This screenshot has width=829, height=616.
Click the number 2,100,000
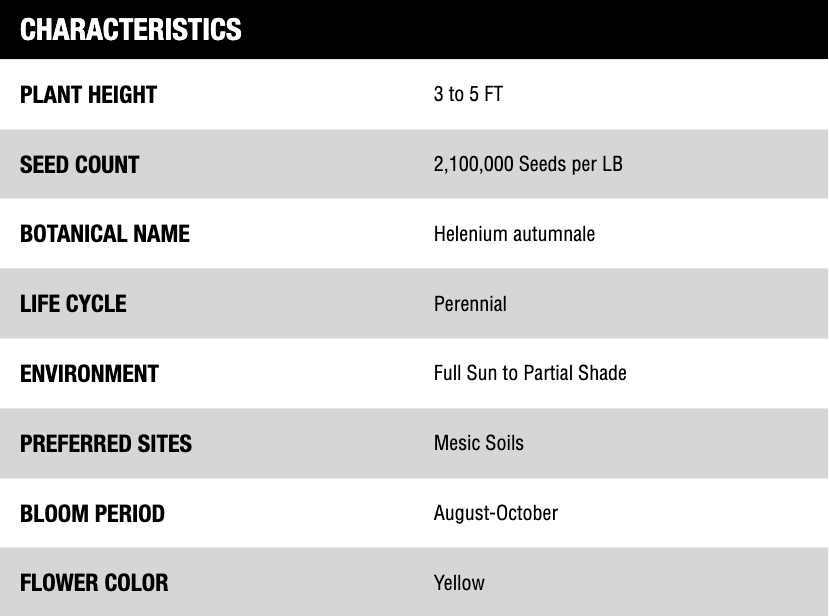click(x=474, y=164)
